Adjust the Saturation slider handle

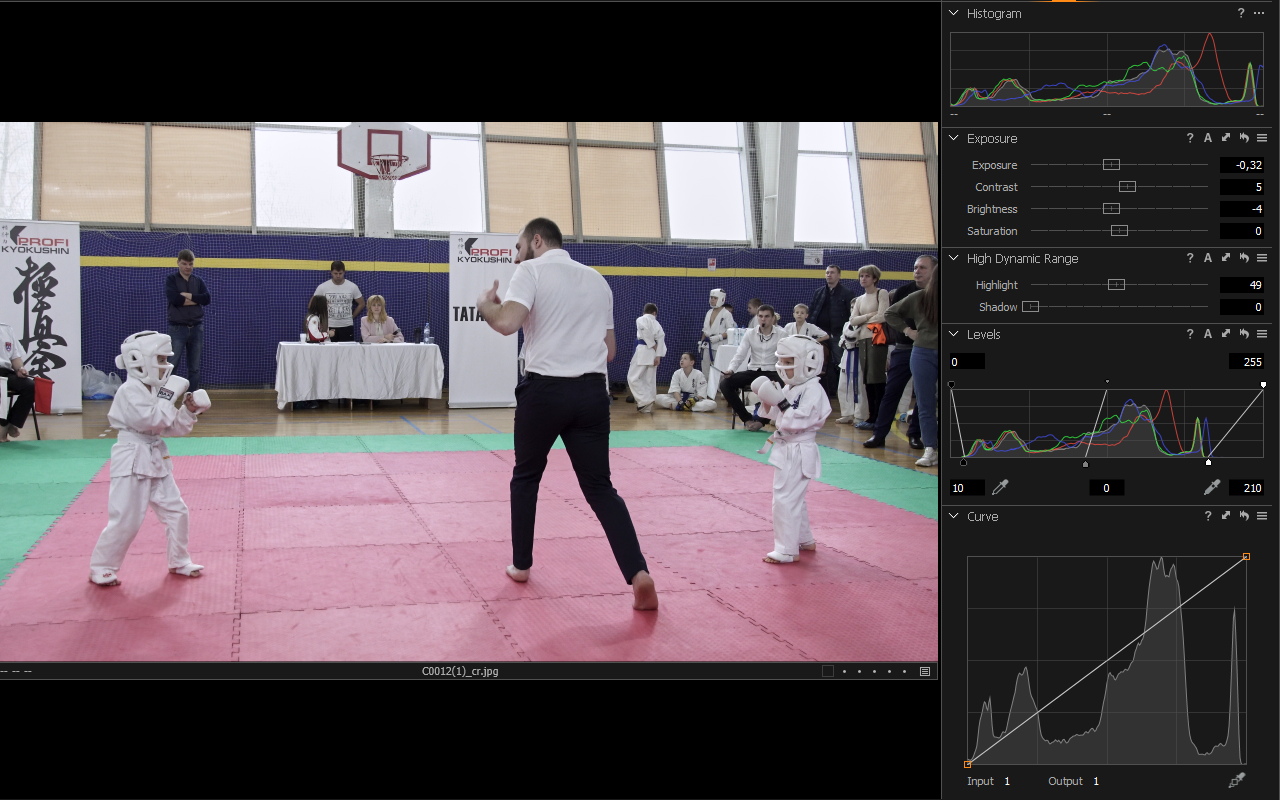click(x=1119, y=231)
